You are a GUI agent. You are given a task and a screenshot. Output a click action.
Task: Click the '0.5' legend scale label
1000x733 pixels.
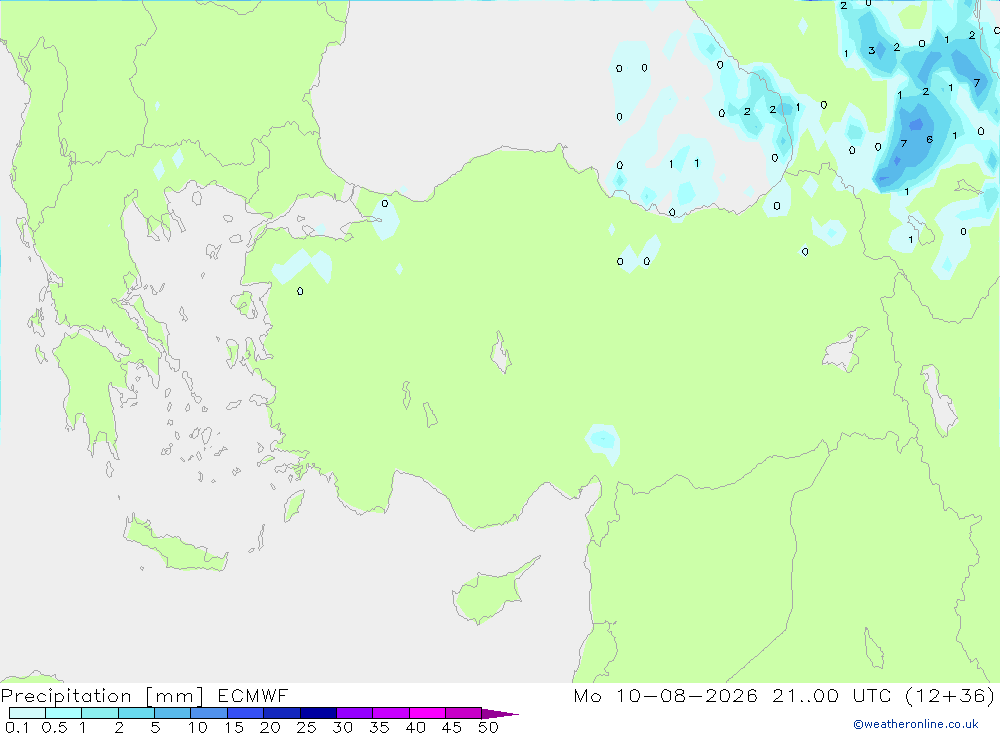coord(54,727)
